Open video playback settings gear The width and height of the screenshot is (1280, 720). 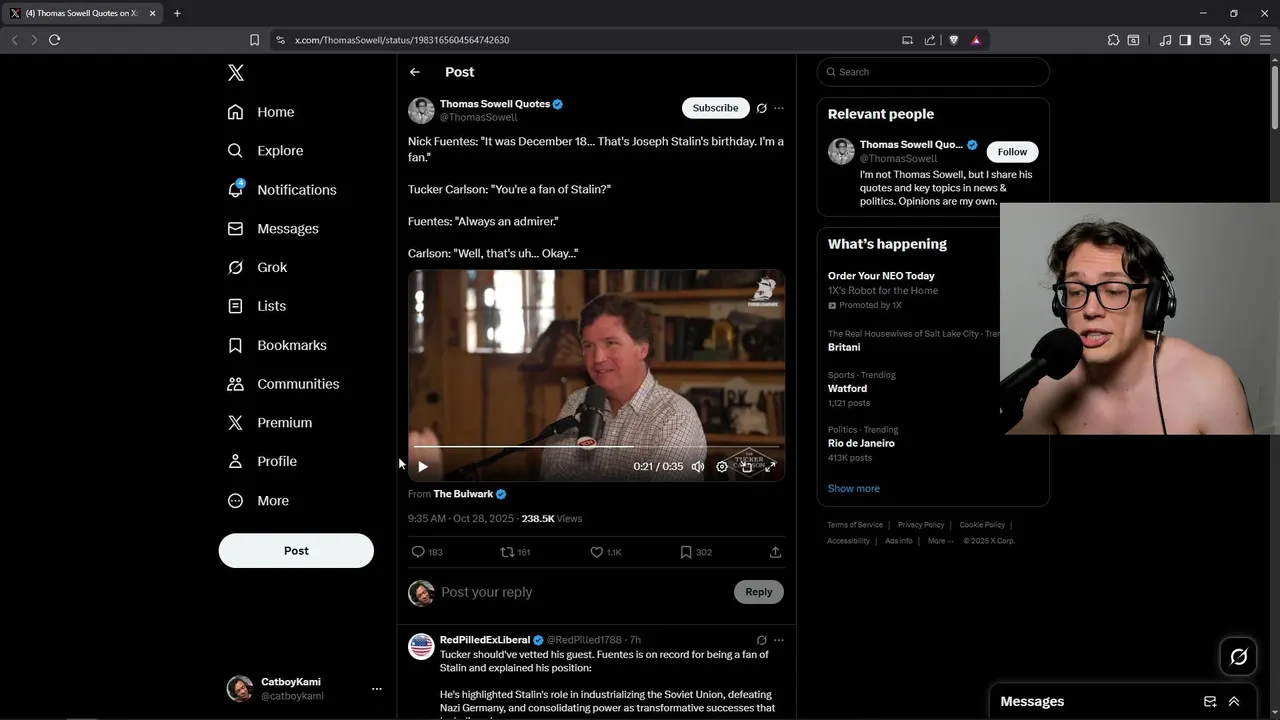[722, 466]
